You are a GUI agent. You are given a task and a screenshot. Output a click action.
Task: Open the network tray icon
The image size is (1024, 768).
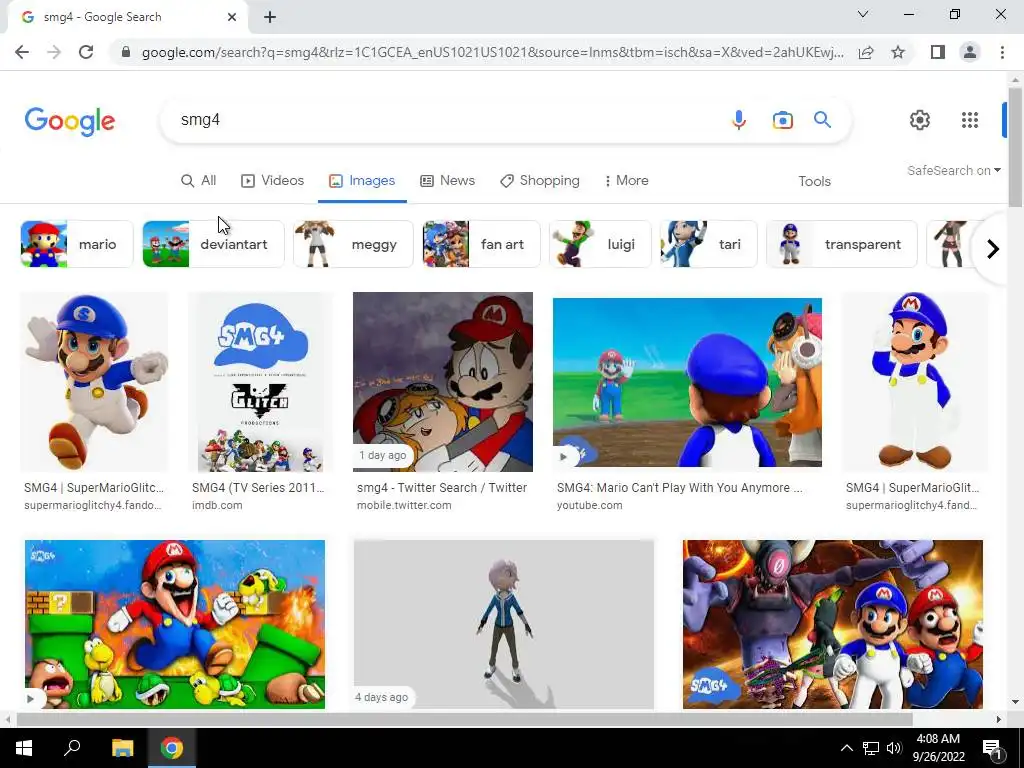click(871, 748)
